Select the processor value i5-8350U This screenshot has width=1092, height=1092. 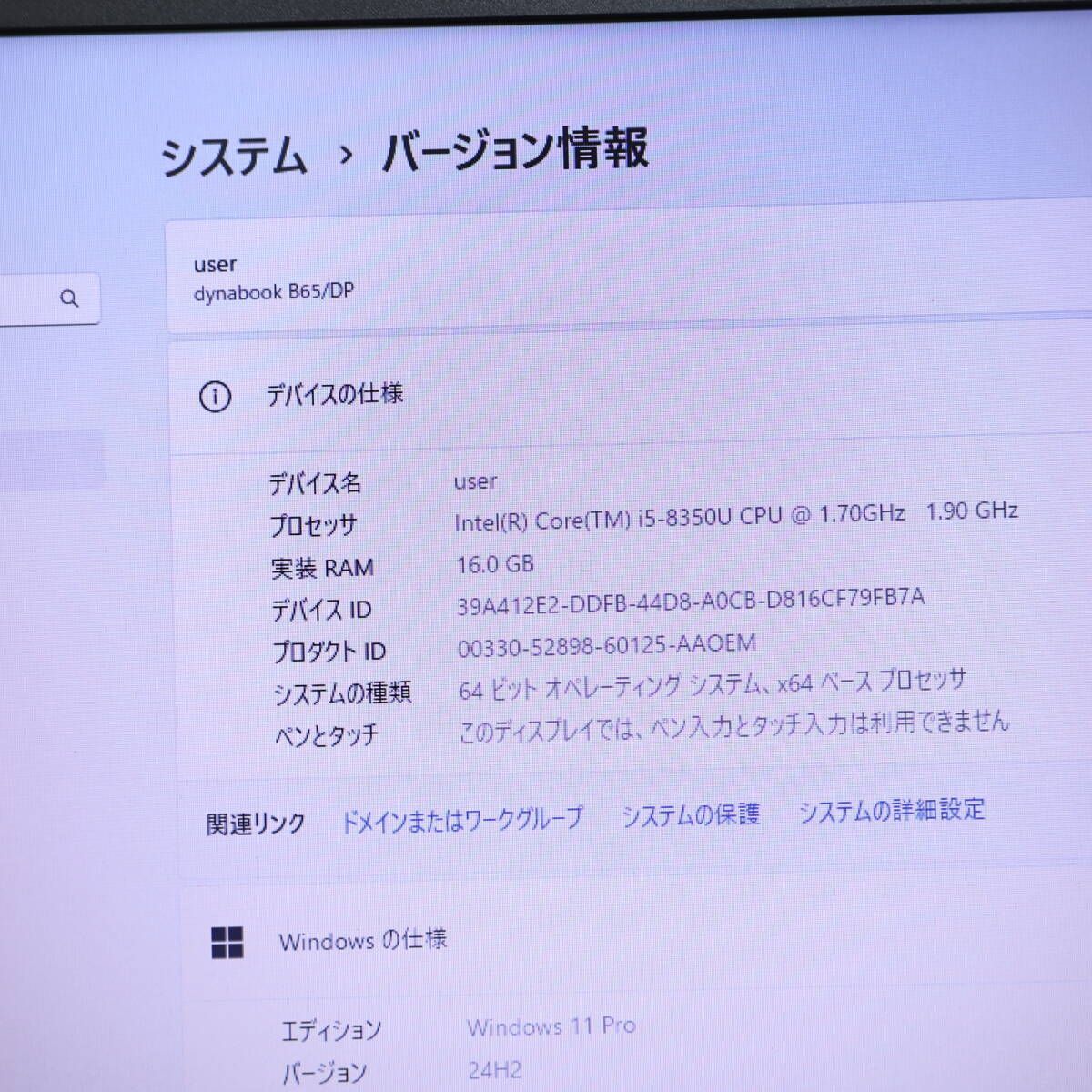tap(736, 516)
